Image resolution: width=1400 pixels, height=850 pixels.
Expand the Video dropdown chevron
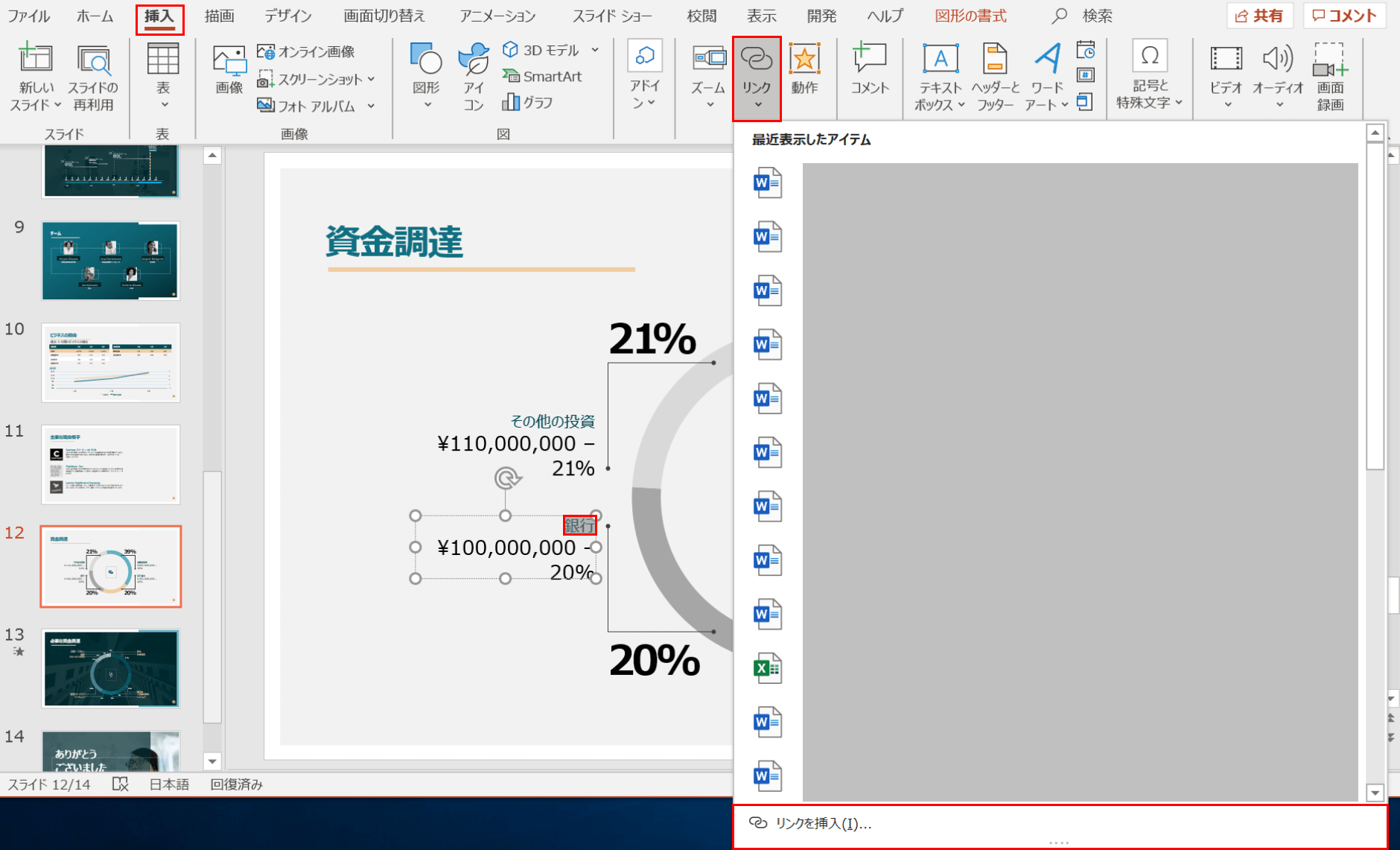pyautogui.click(x=1228, y=104)
